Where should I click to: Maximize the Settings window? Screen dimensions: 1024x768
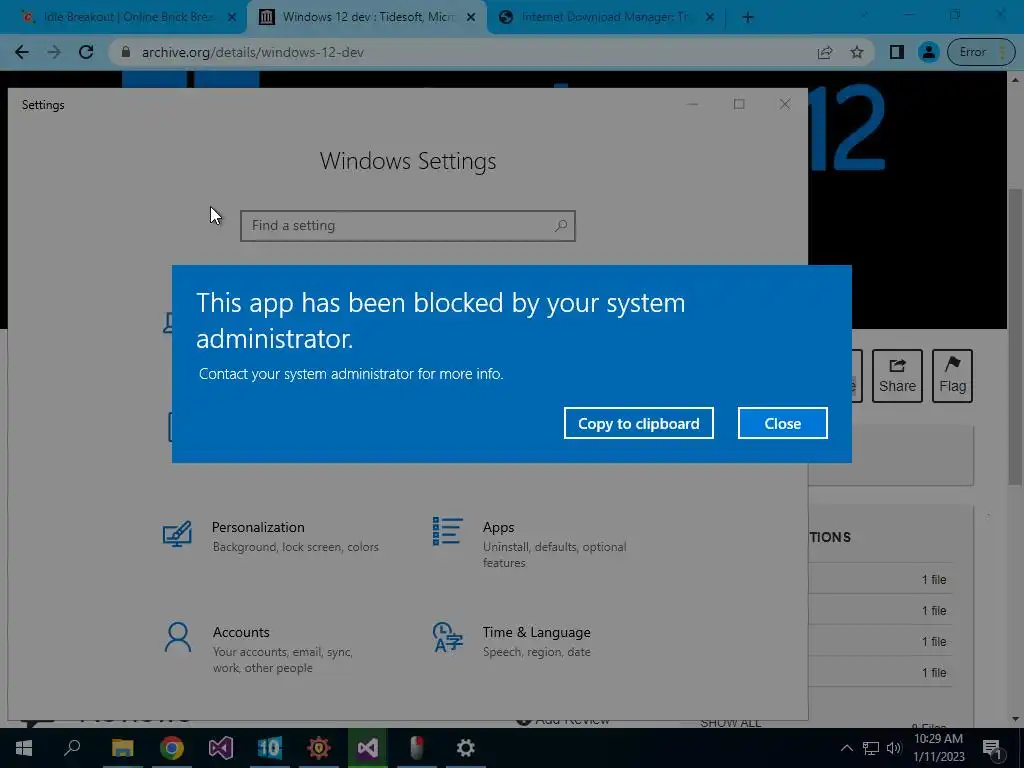tap(739, 104)
